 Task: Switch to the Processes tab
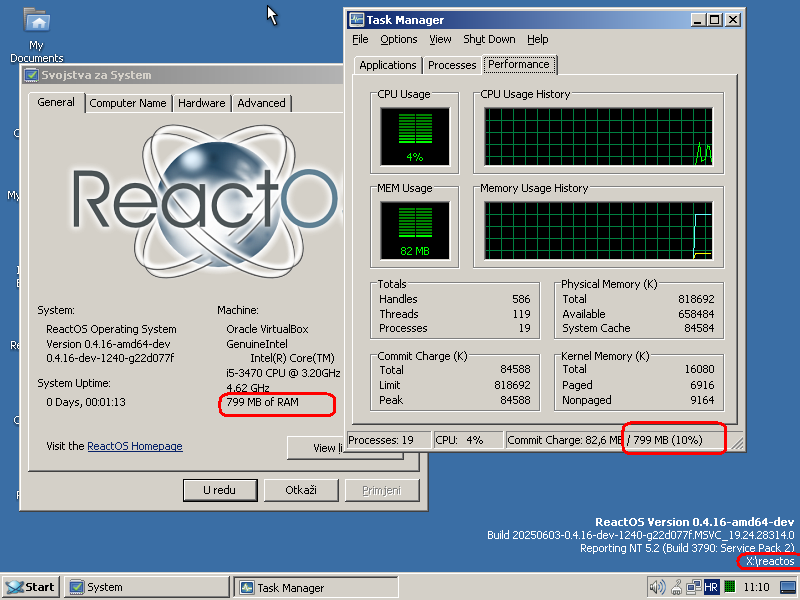(x=452, y=65)
